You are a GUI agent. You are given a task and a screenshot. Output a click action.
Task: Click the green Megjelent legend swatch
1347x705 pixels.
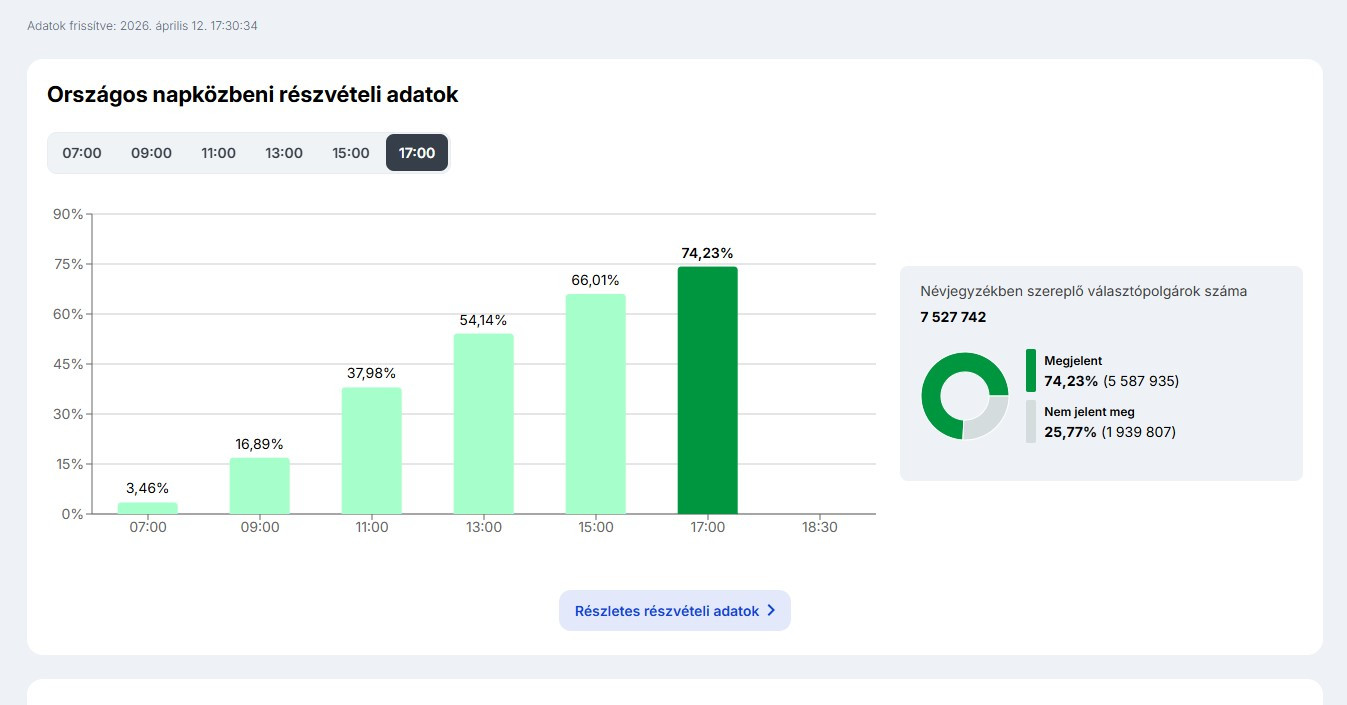click(1031, 371)
